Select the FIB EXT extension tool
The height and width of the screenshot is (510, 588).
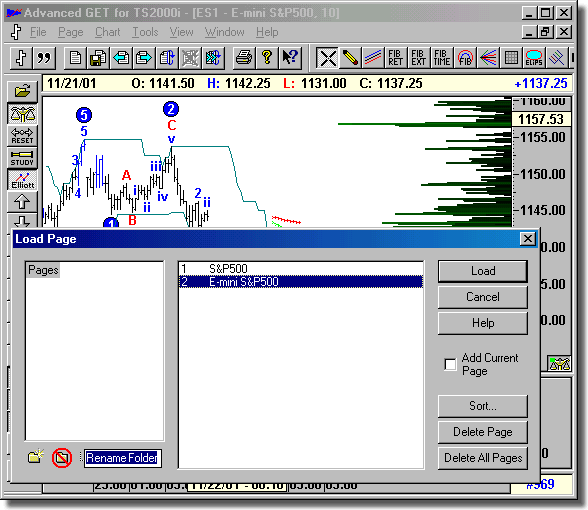[418, 58]
